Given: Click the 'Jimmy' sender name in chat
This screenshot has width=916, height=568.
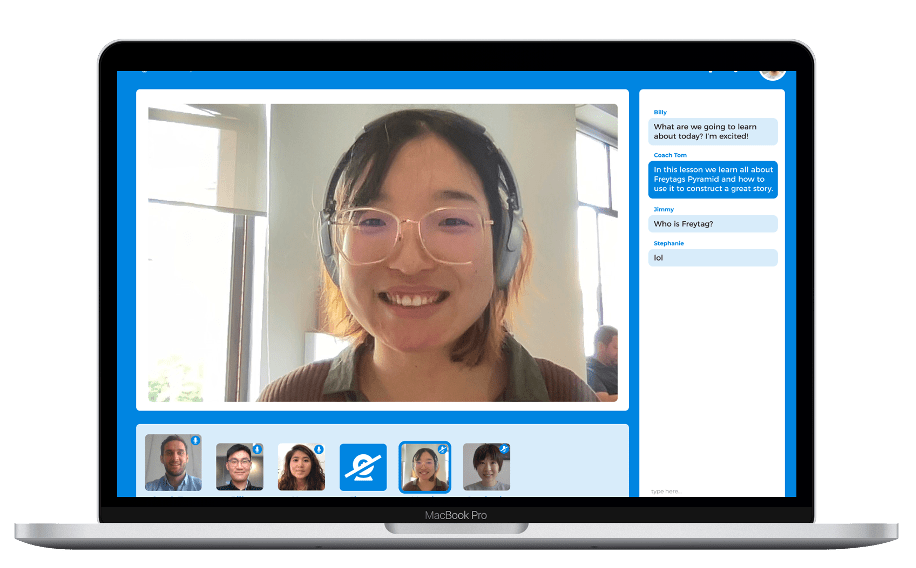Looking at the screenshot, I should tap(664, 209).
